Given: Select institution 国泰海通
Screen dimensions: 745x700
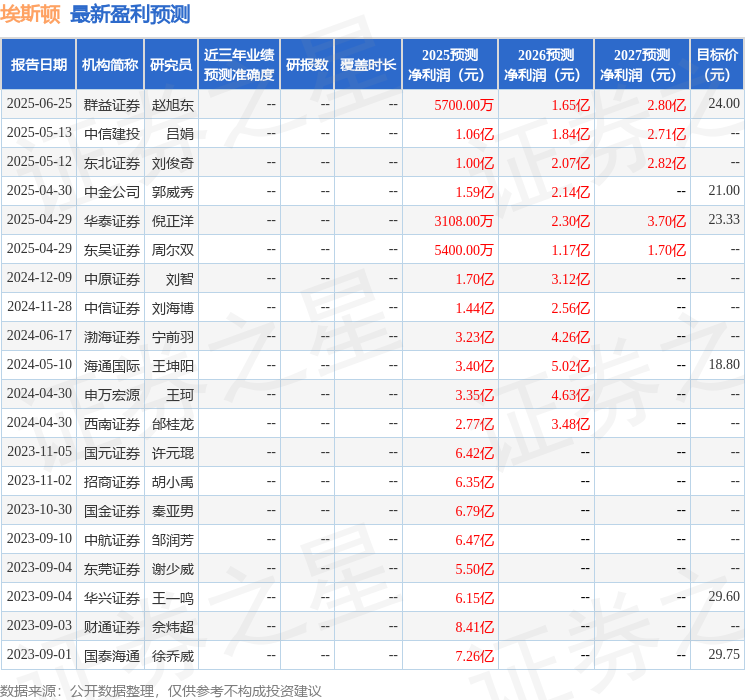Looking at the screenshot, I should pos(112,656).
